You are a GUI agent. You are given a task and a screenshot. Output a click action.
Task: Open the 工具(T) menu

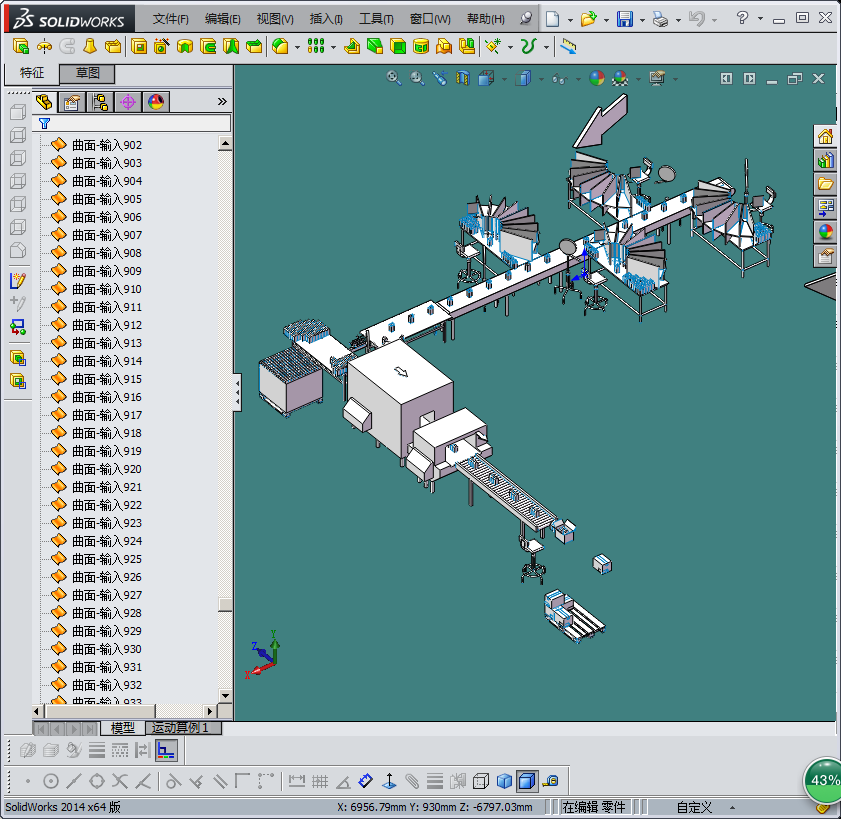[376, 19]
